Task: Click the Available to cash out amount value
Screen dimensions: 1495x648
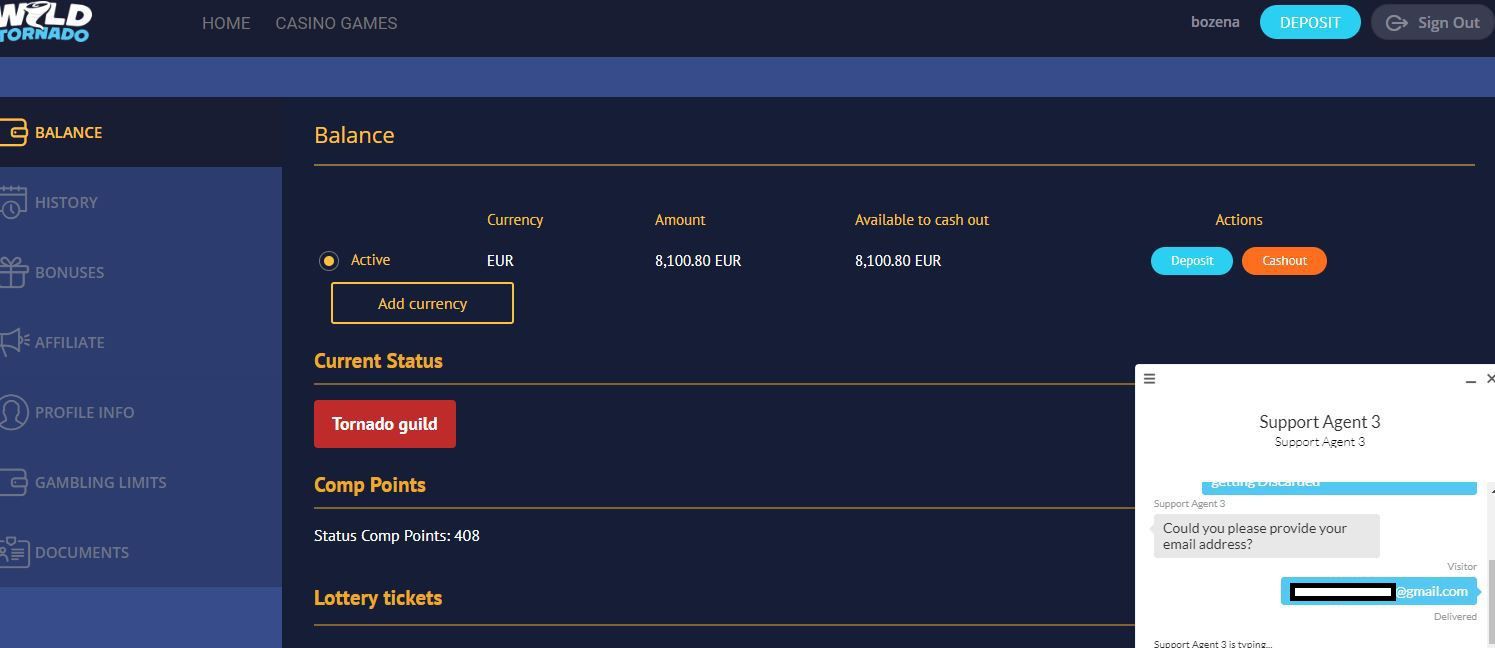Action: coord(898,260)
